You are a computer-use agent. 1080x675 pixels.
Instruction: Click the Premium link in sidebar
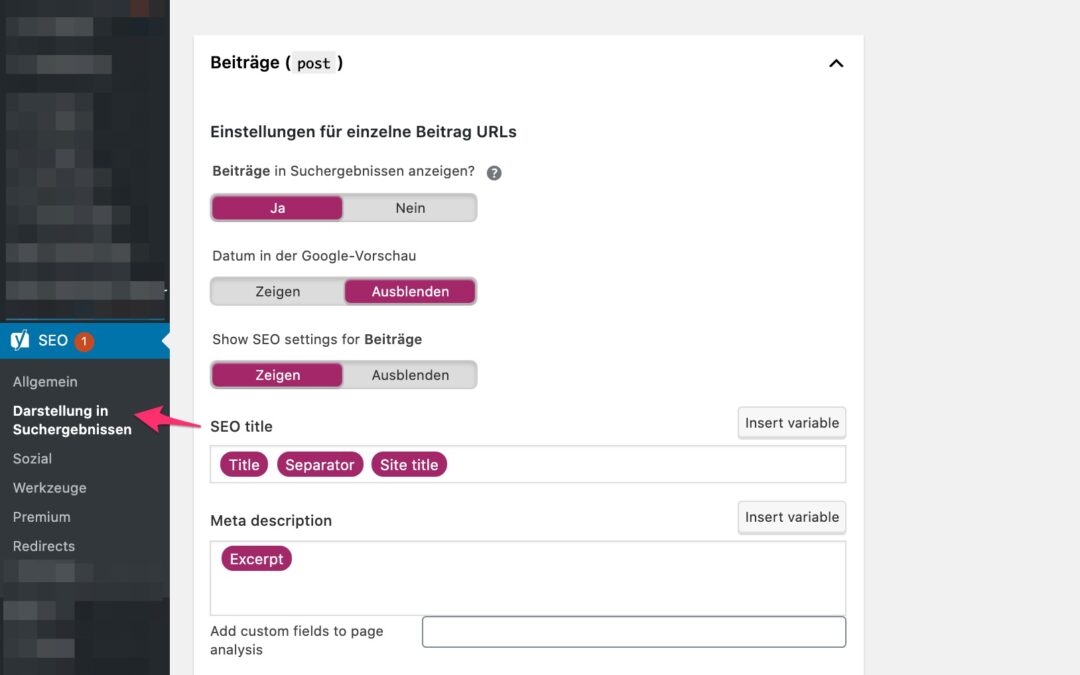tap(41, 517)
